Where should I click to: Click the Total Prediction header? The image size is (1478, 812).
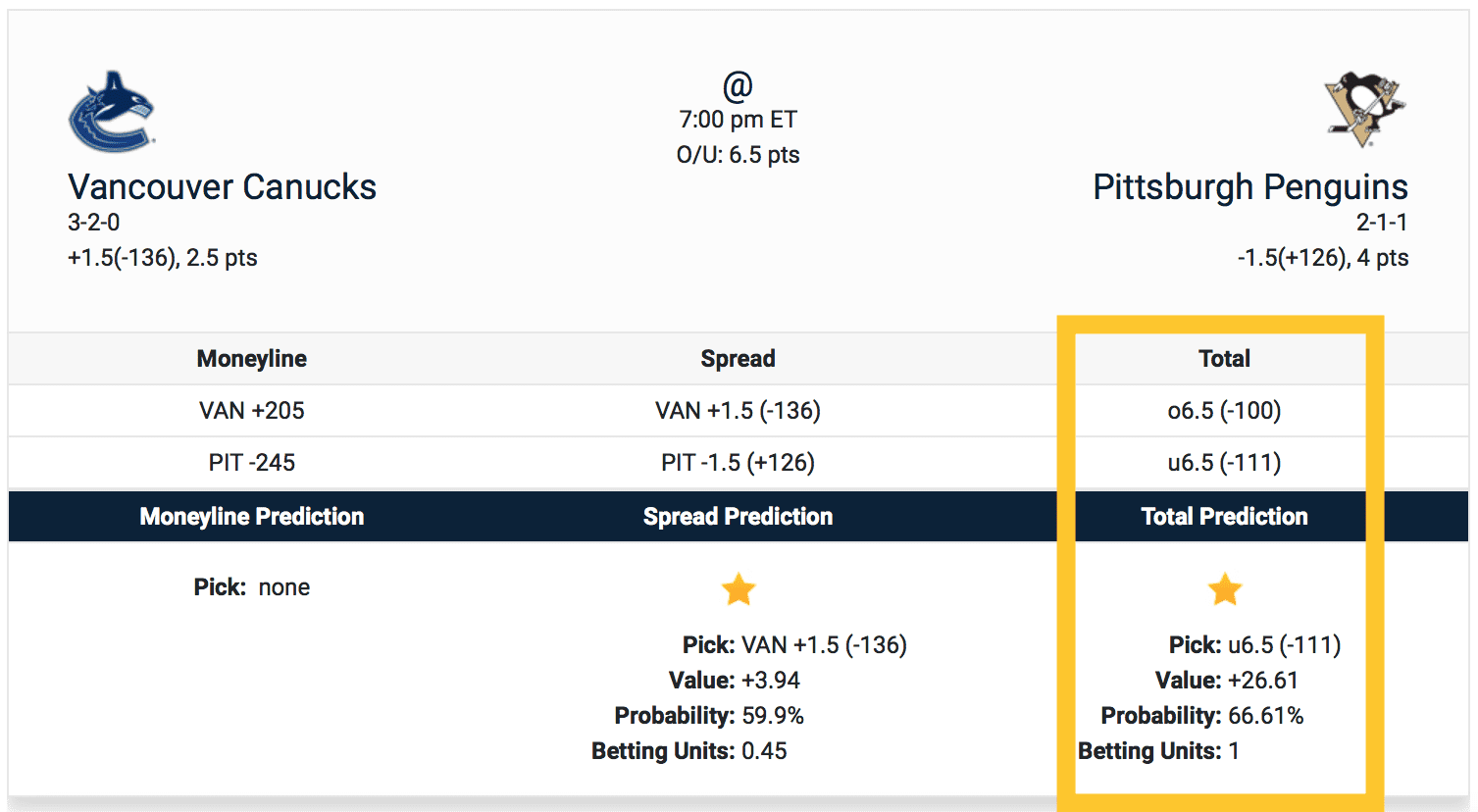(x=1224, y=517)
